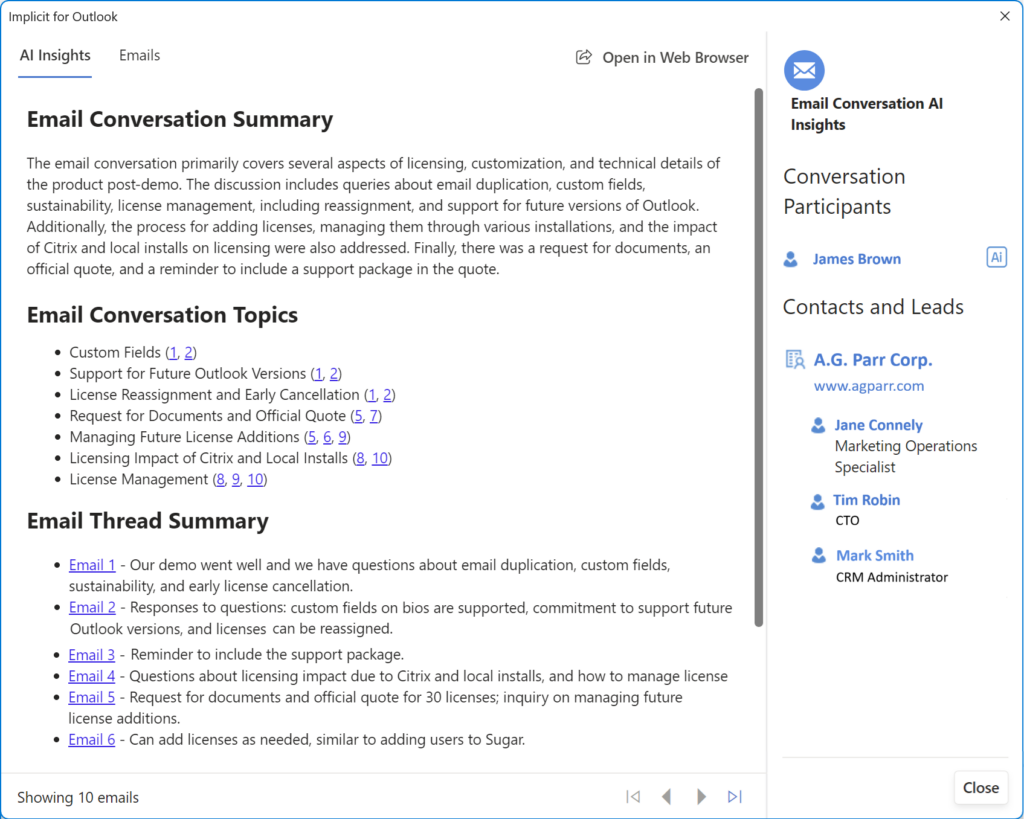Click the AI badge next to James Brown

pyautogui.click(x=996, y=258)
